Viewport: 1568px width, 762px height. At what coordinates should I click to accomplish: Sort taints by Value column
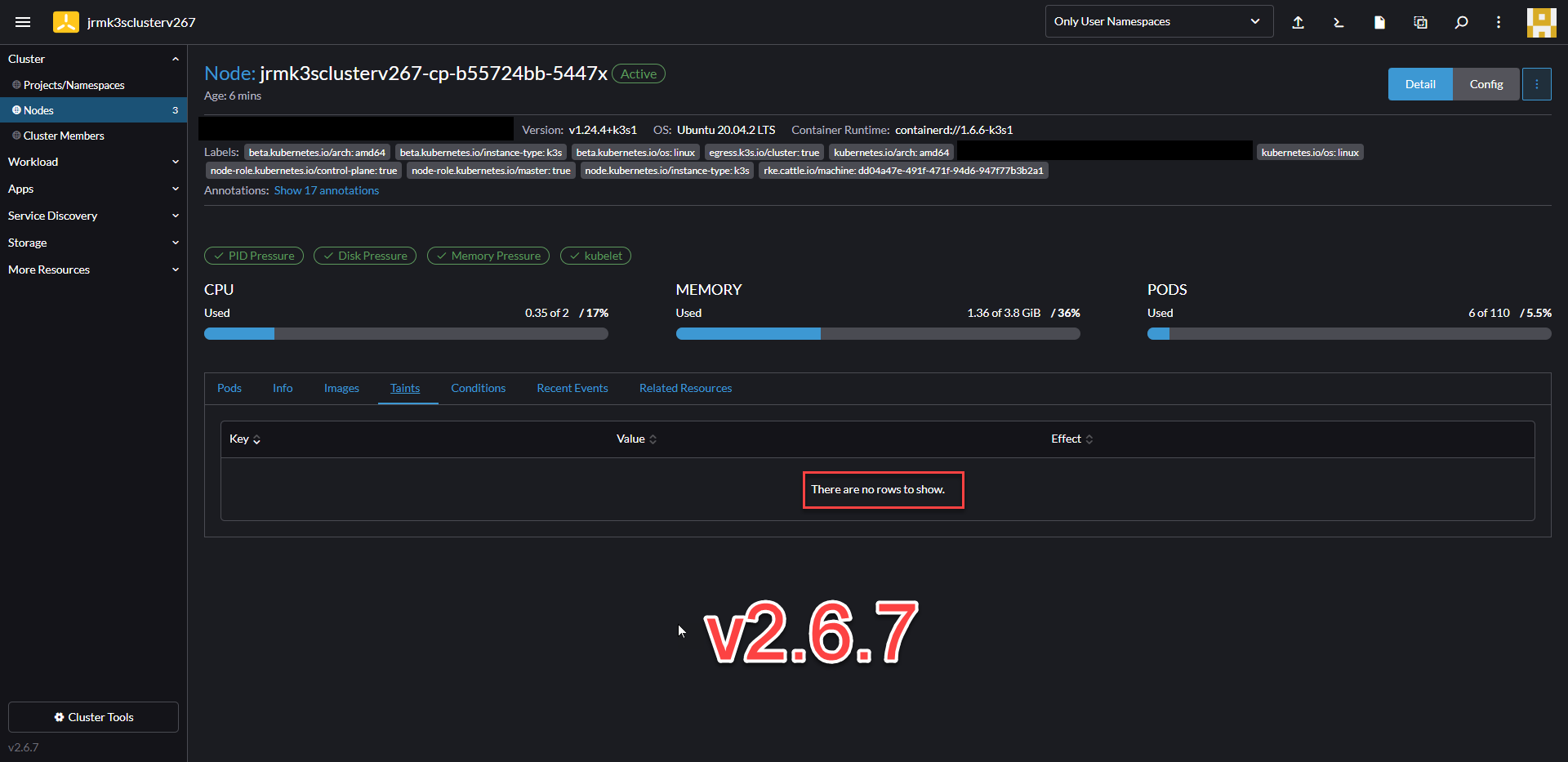(x=636, y=439)
